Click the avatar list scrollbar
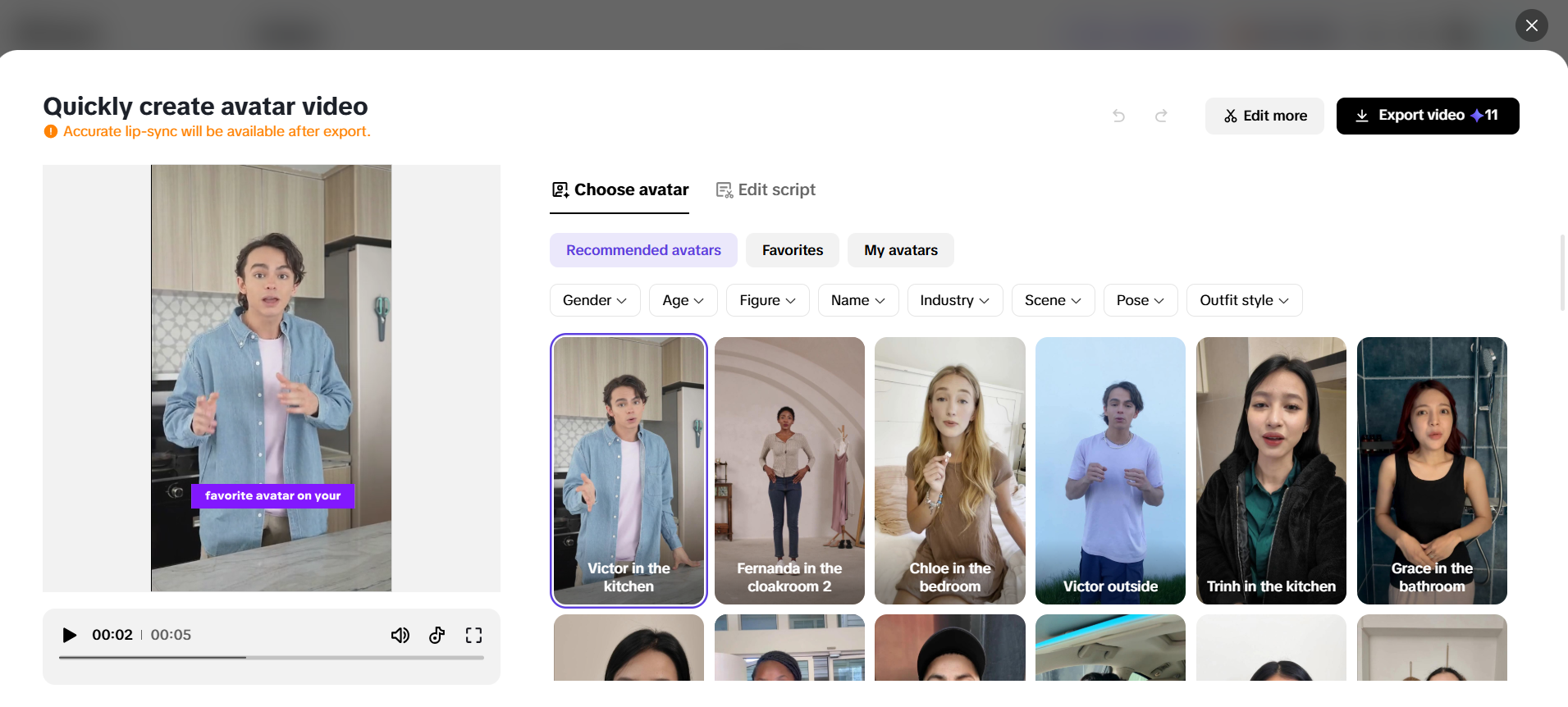 (1563, 272)
